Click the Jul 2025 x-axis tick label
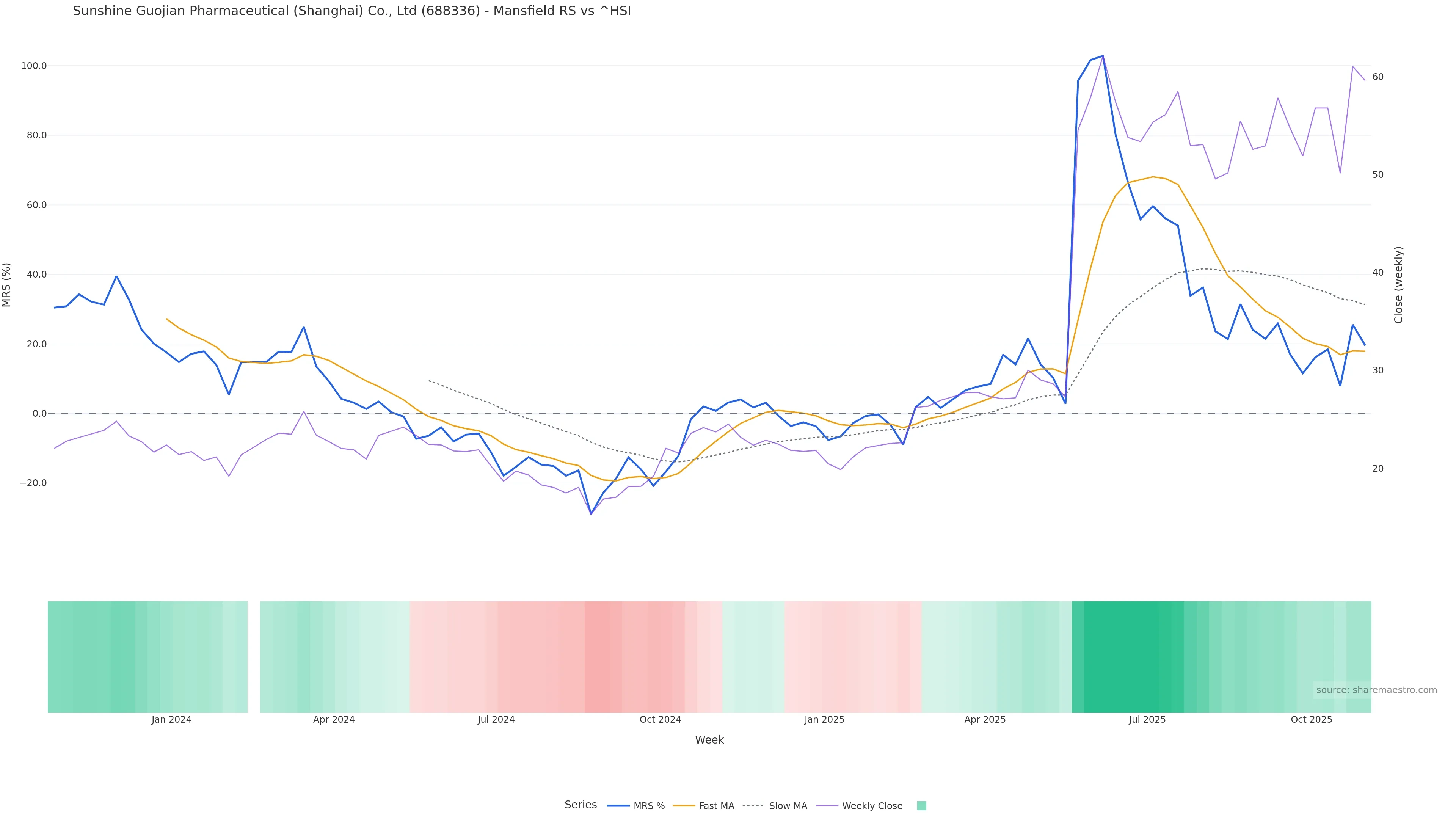Viewport: 1456px width, 819px height. click(x=1147, y=720)
